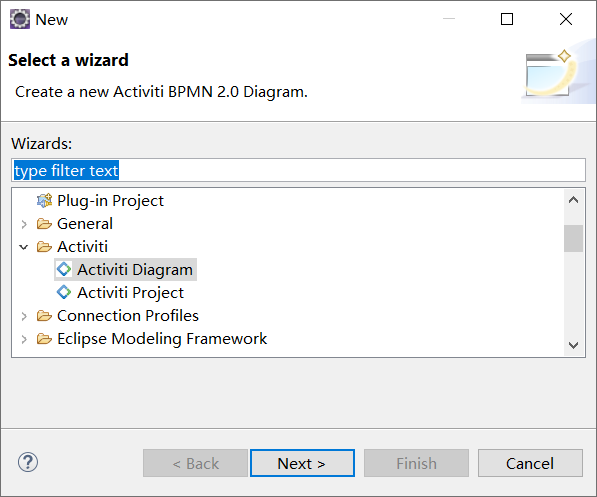Viewport: 597px width, 497px height.
Task: Click the Cancel button
Action: click(x=530, y=463)
